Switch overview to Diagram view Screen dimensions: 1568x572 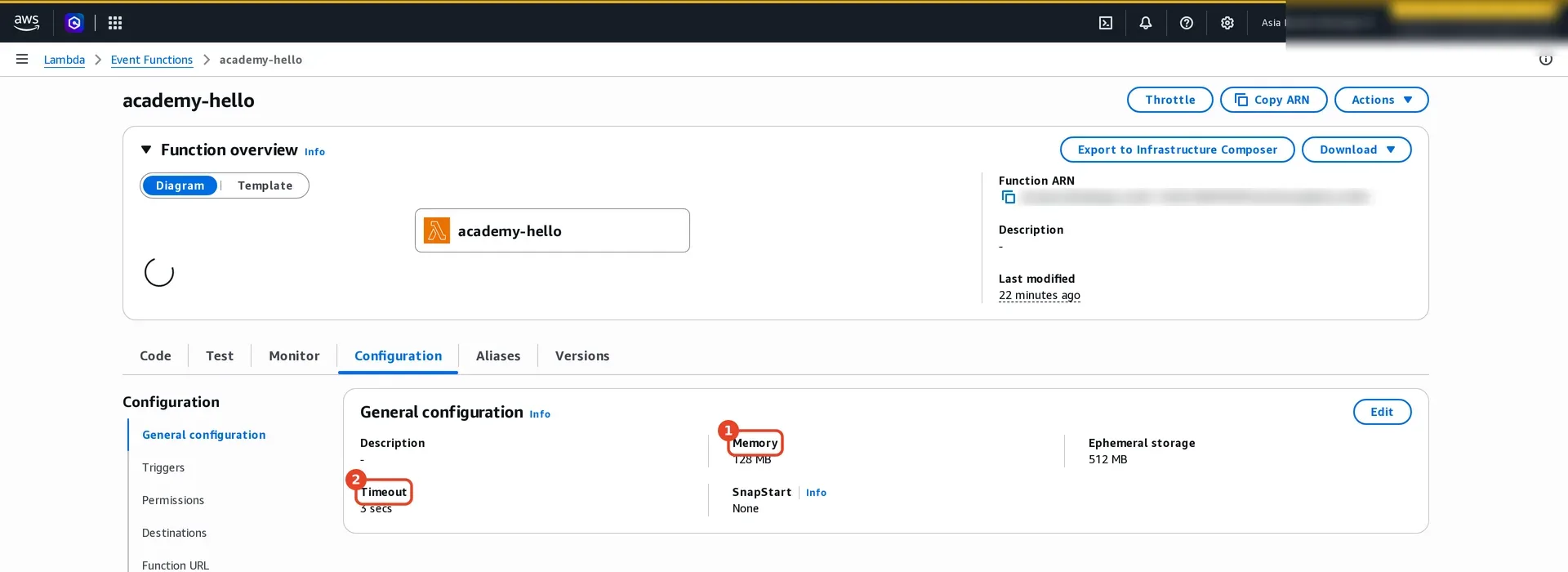[x=180, y=185]
